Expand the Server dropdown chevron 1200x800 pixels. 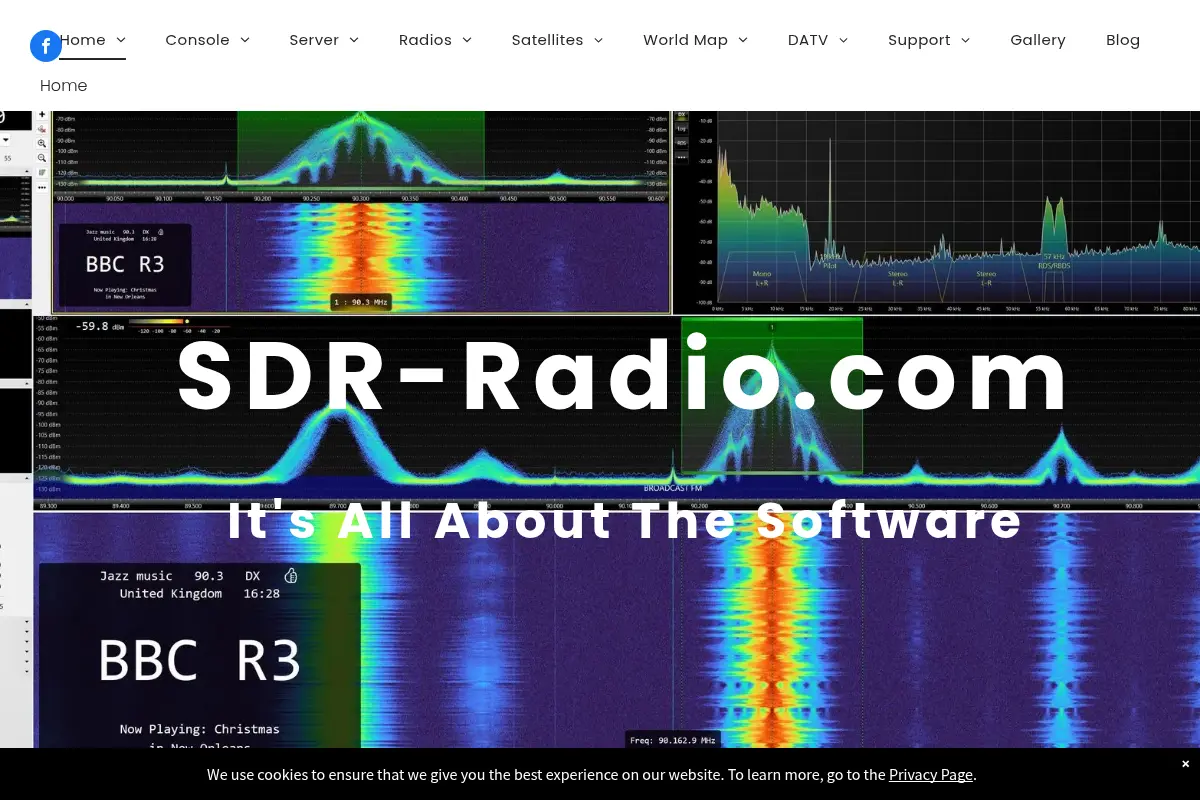click(x=354, y=40)
